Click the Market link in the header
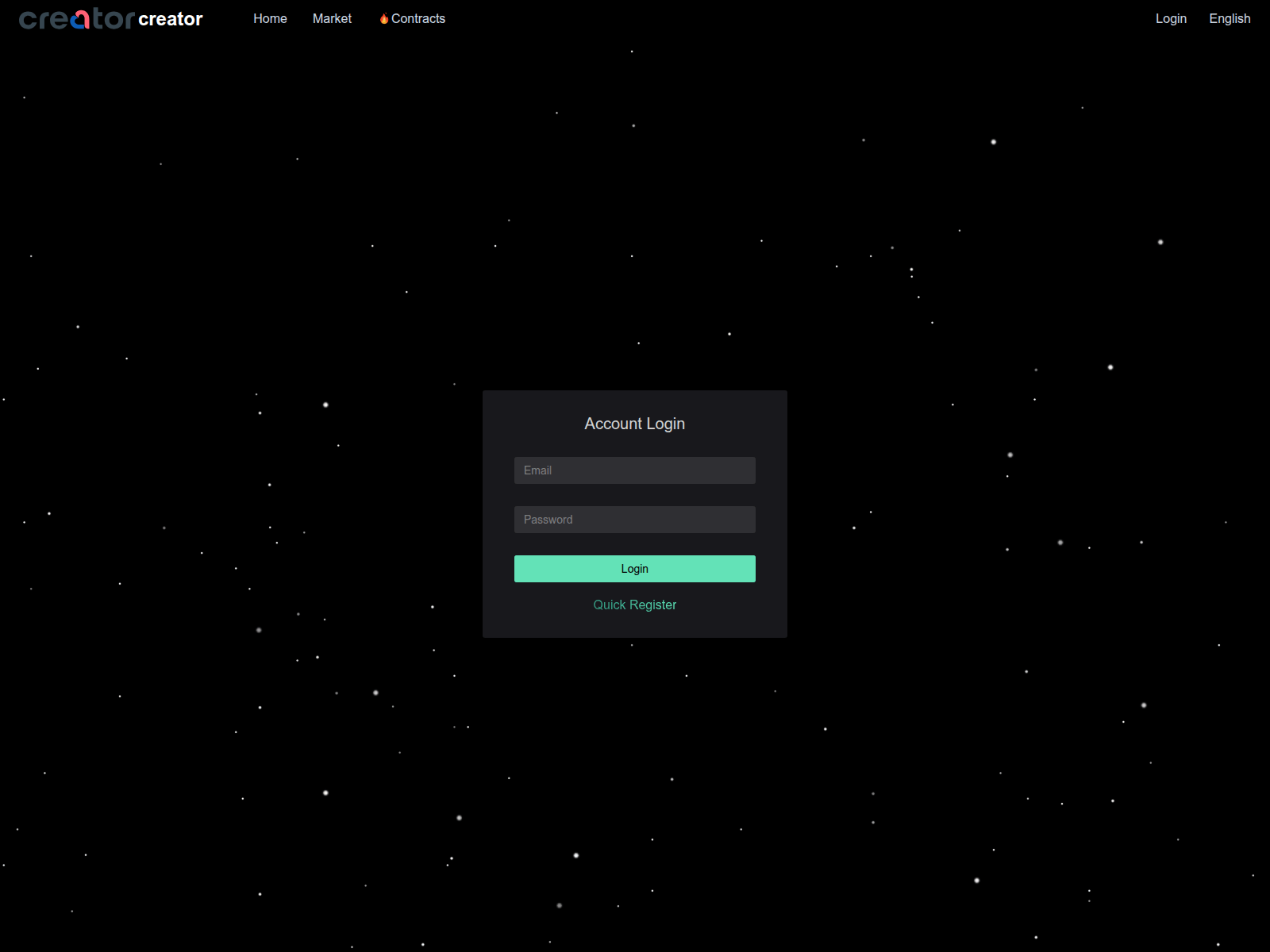Image resolution: width=1270 pixels, height=952 pixels. point(332,18)
